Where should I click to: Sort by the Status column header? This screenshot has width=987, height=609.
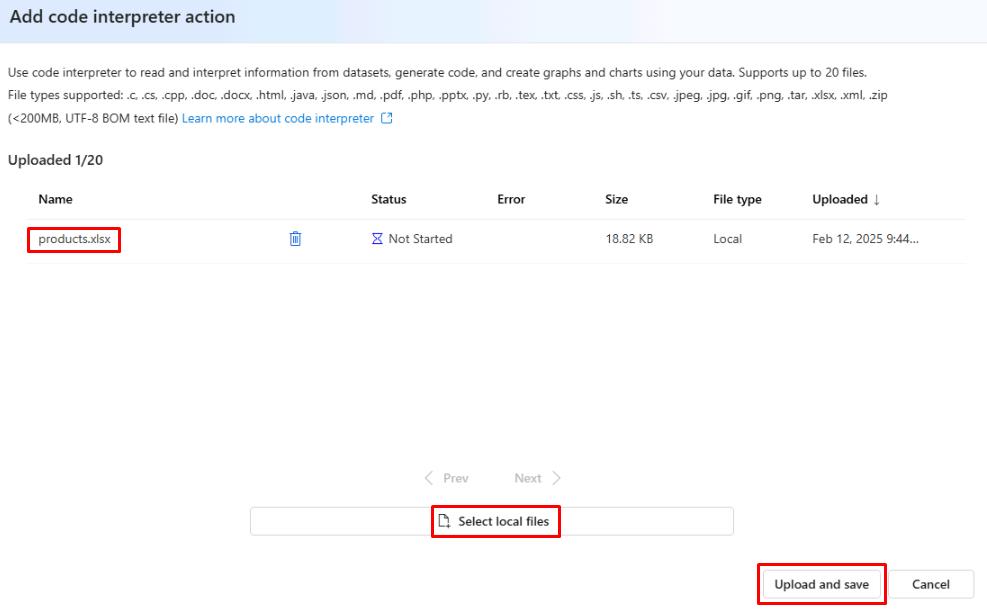point(388,200)
